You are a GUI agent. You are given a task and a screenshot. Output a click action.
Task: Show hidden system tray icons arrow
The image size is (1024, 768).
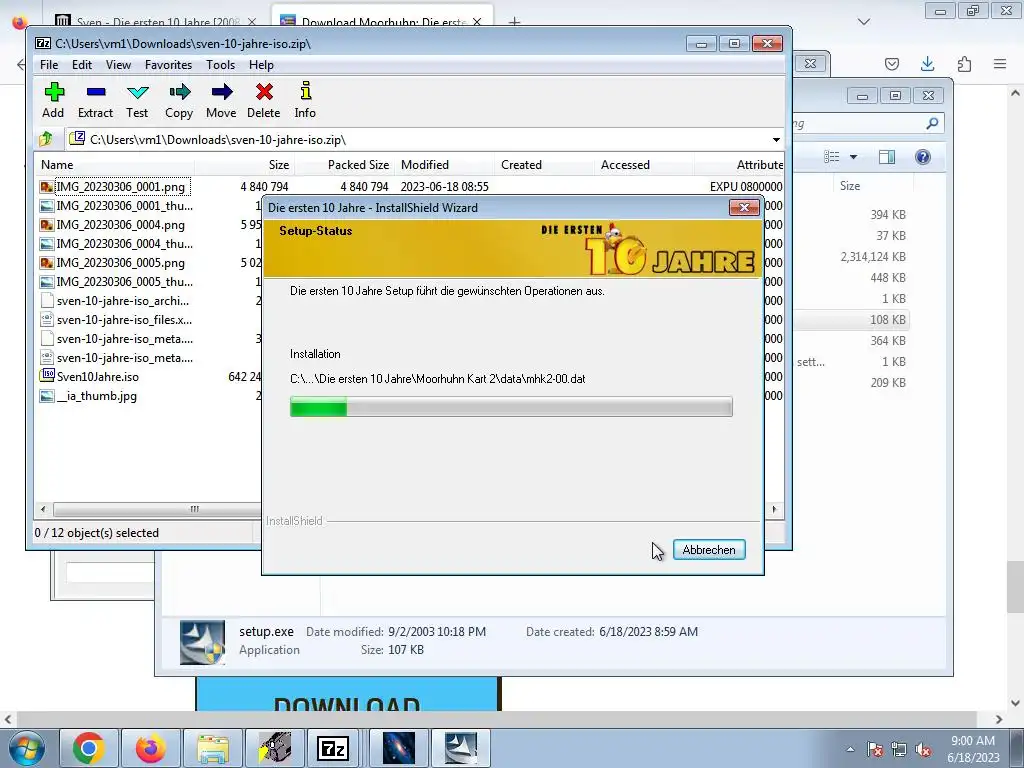850,749
